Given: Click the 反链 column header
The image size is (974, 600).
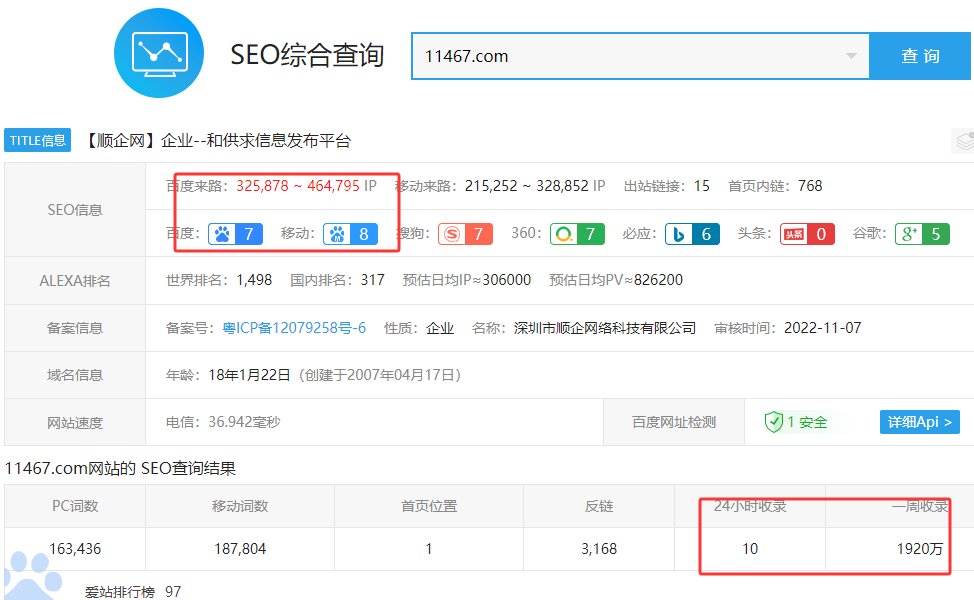Looking at the screenshot, I should pyautogui.click(x=599, y=506).
